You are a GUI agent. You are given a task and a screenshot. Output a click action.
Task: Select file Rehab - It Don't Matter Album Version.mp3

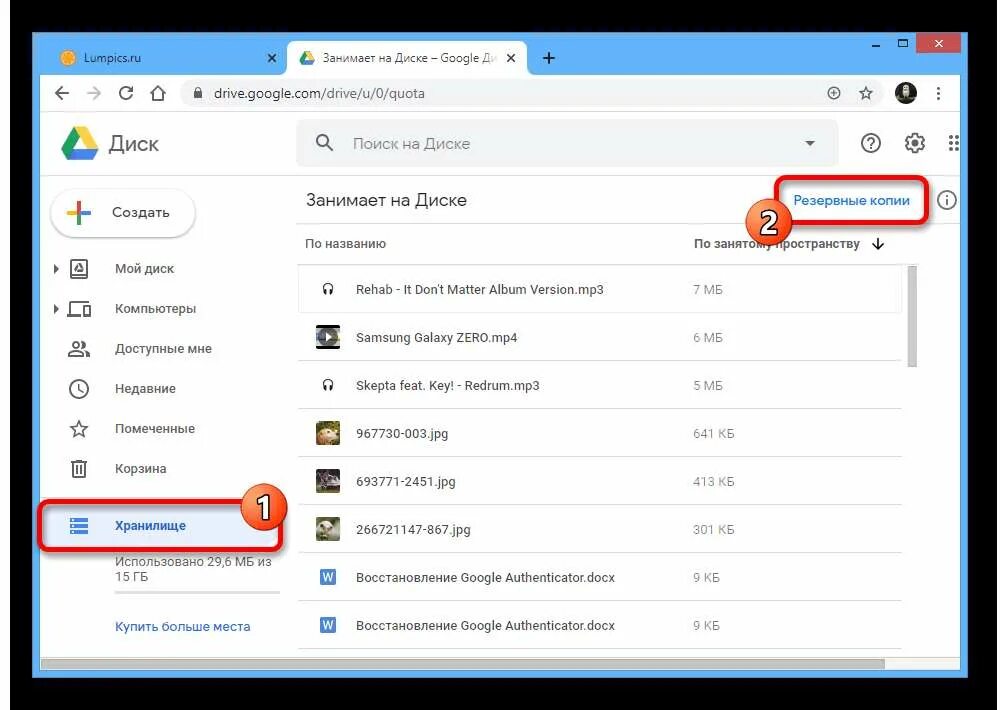tap(599, 289)
